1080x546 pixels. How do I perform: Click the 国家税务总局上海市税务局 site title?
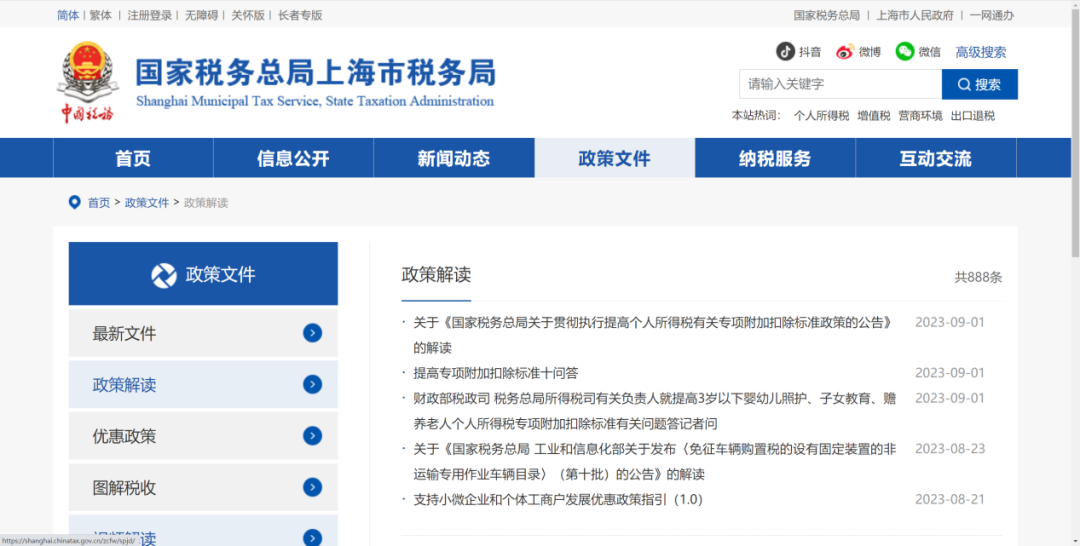coord(315,73)
